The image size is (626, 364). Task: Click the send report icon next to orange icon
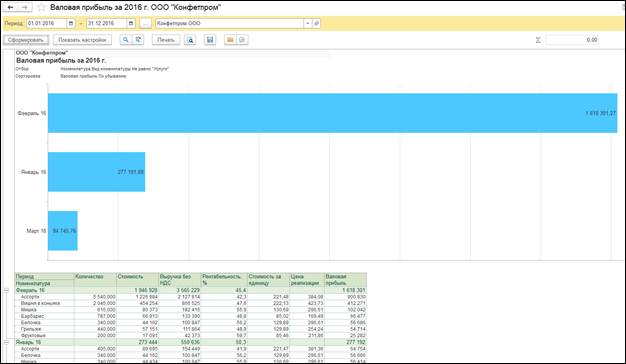click(x=242, y=40)
